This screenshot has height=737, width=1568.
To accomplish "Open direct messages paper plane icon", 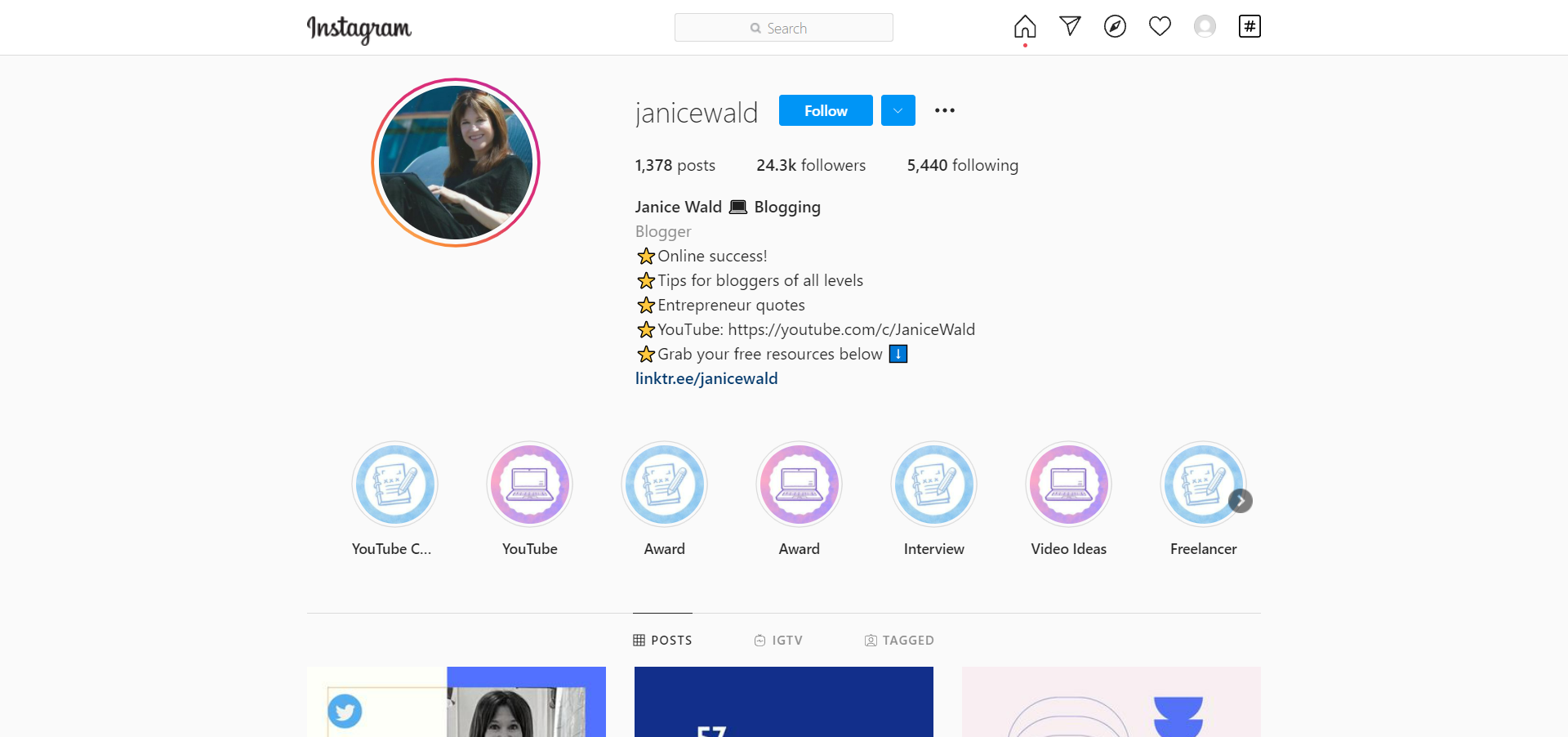I will (x=1070, y=26).
